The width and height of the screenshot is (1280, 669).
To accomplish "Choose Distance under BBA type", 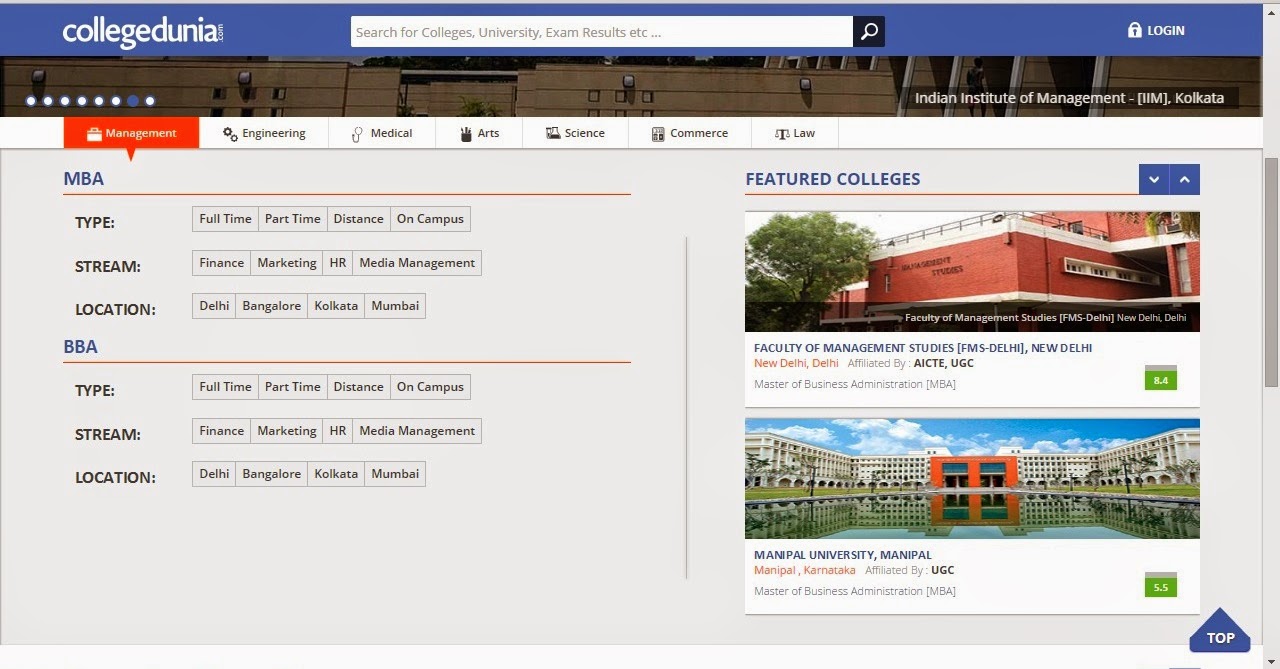I will coord(358,387).
